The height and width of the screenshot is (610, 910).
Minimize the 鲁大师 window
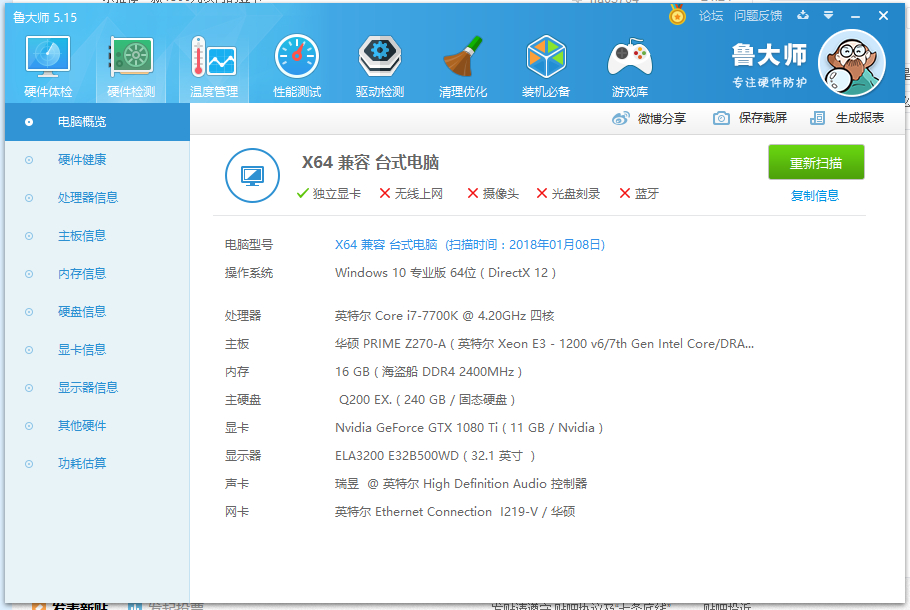[x=855, y=16]
